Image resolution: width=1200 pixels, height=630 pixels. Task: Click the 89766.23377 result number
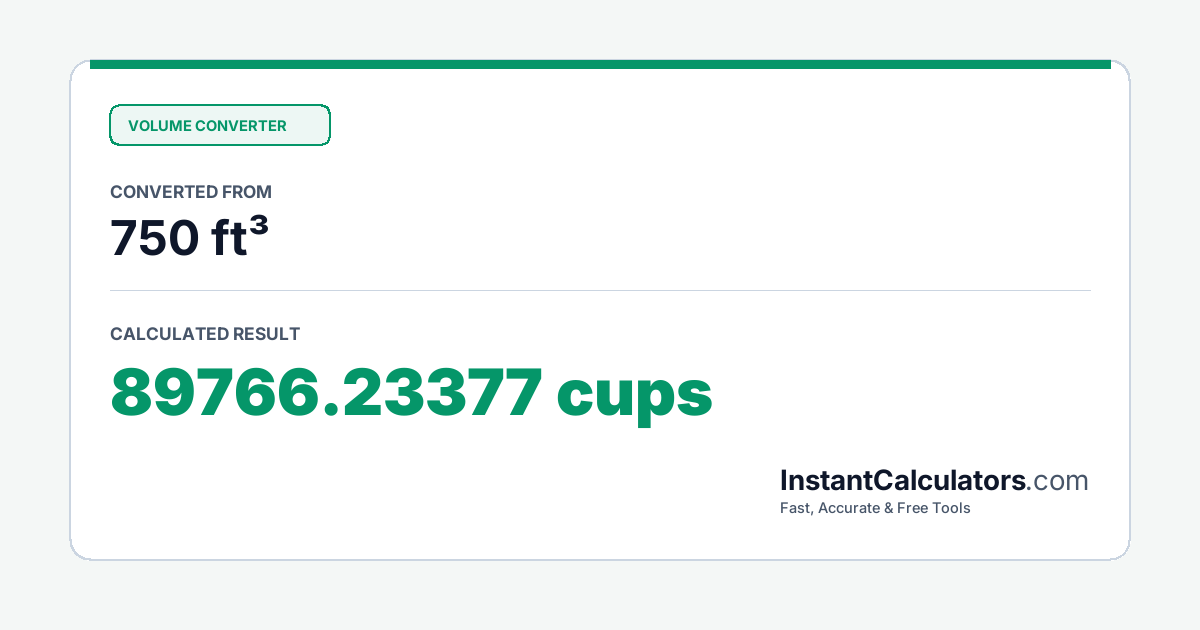326,393
